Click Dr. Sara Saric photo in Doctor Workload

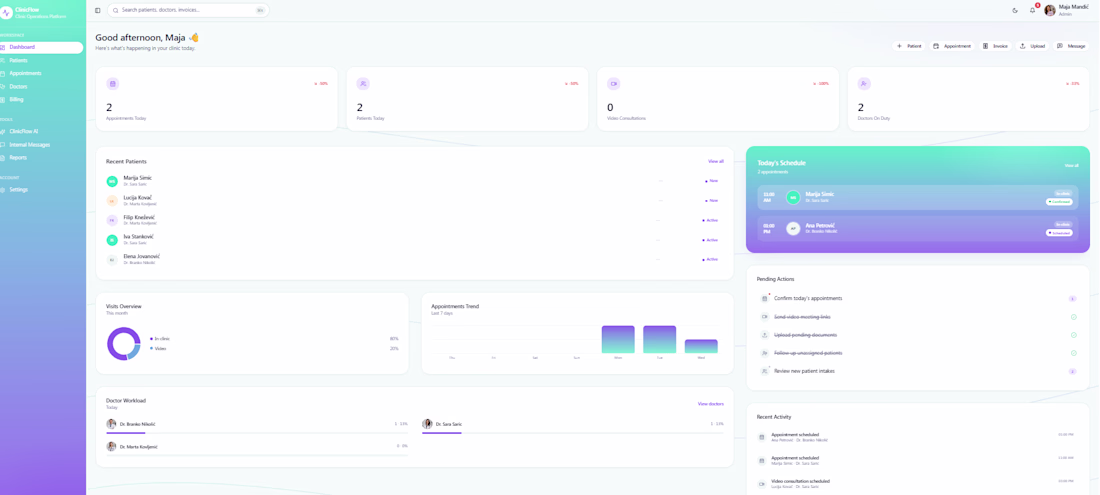pos(427,424)
